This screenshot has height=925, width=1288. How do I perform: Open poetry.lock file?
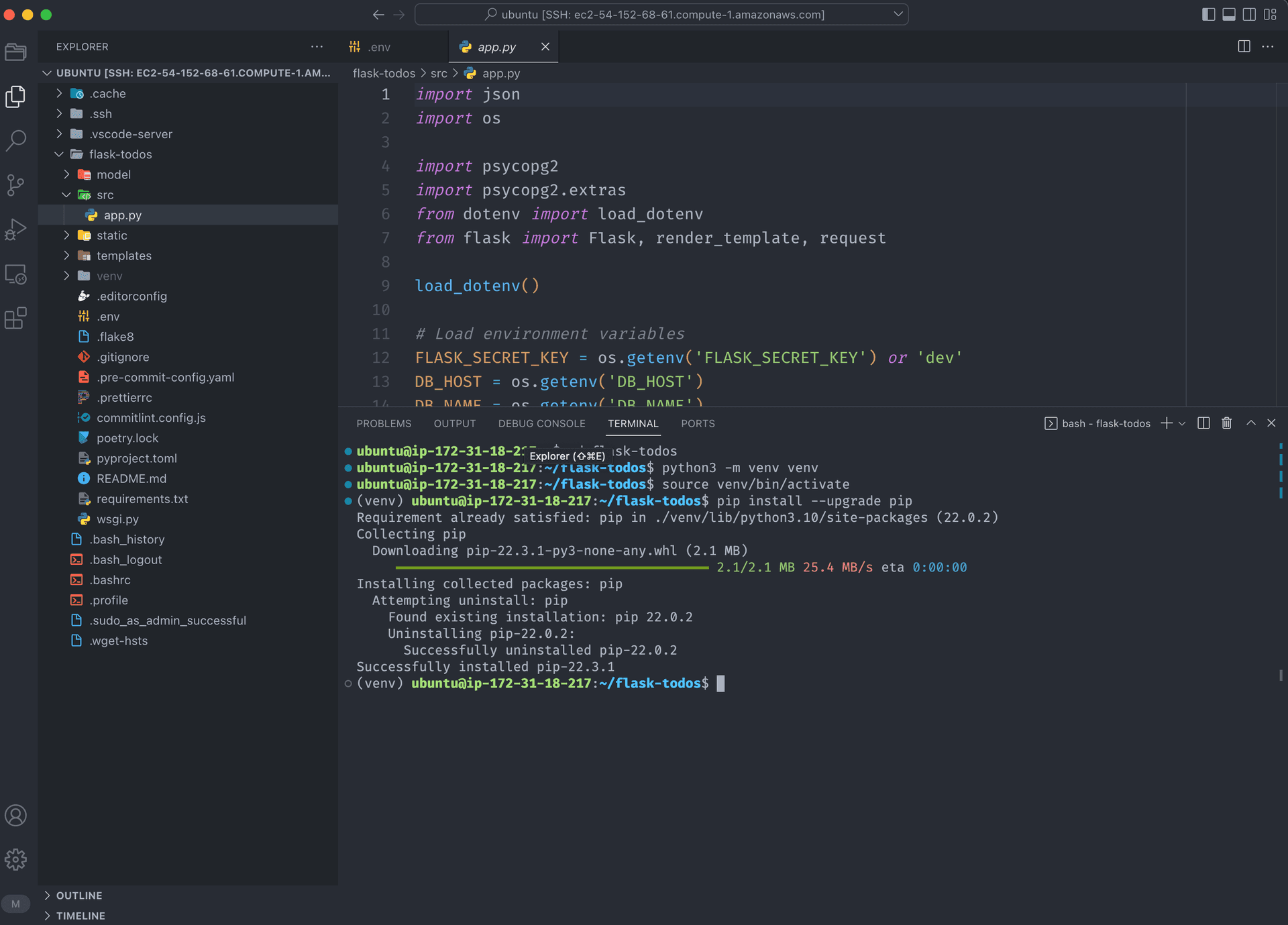188,438
